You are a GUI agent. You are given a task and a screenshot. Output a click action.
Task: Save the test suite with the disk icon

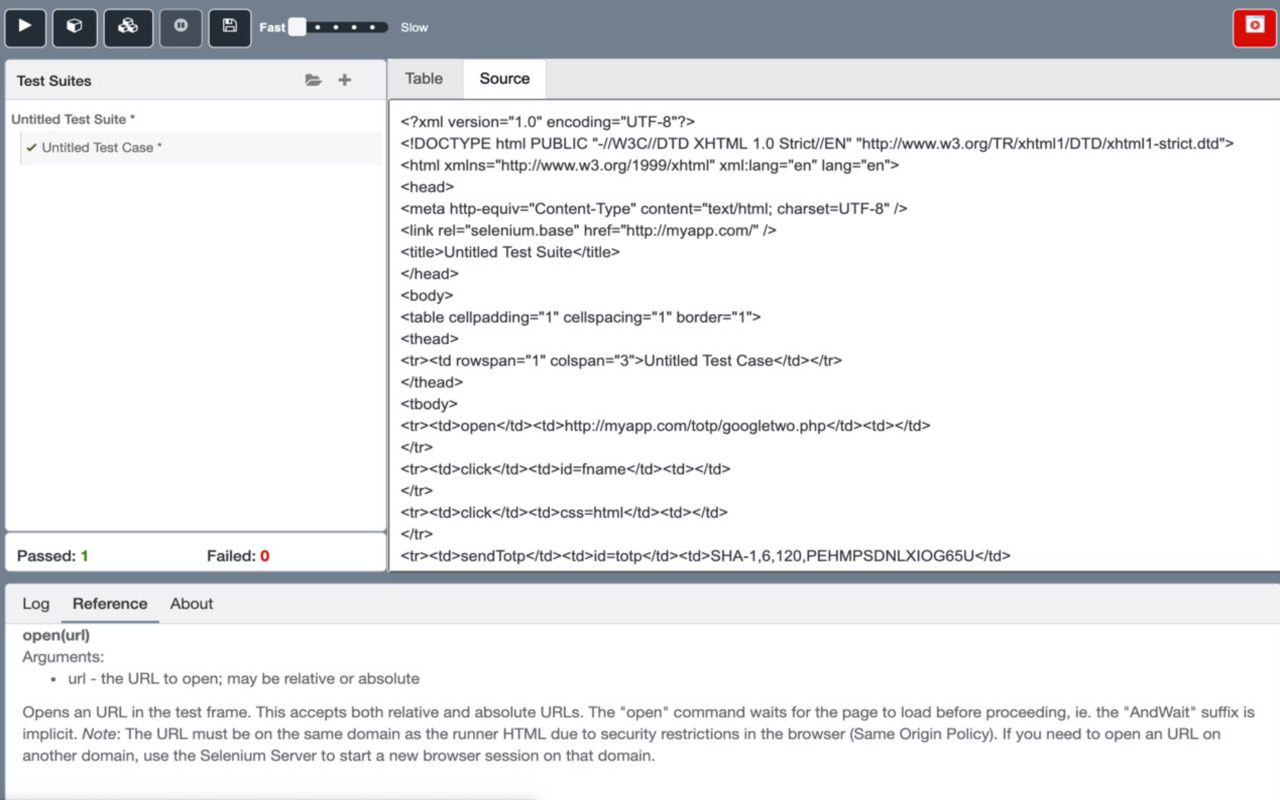[x=229, y=27]
